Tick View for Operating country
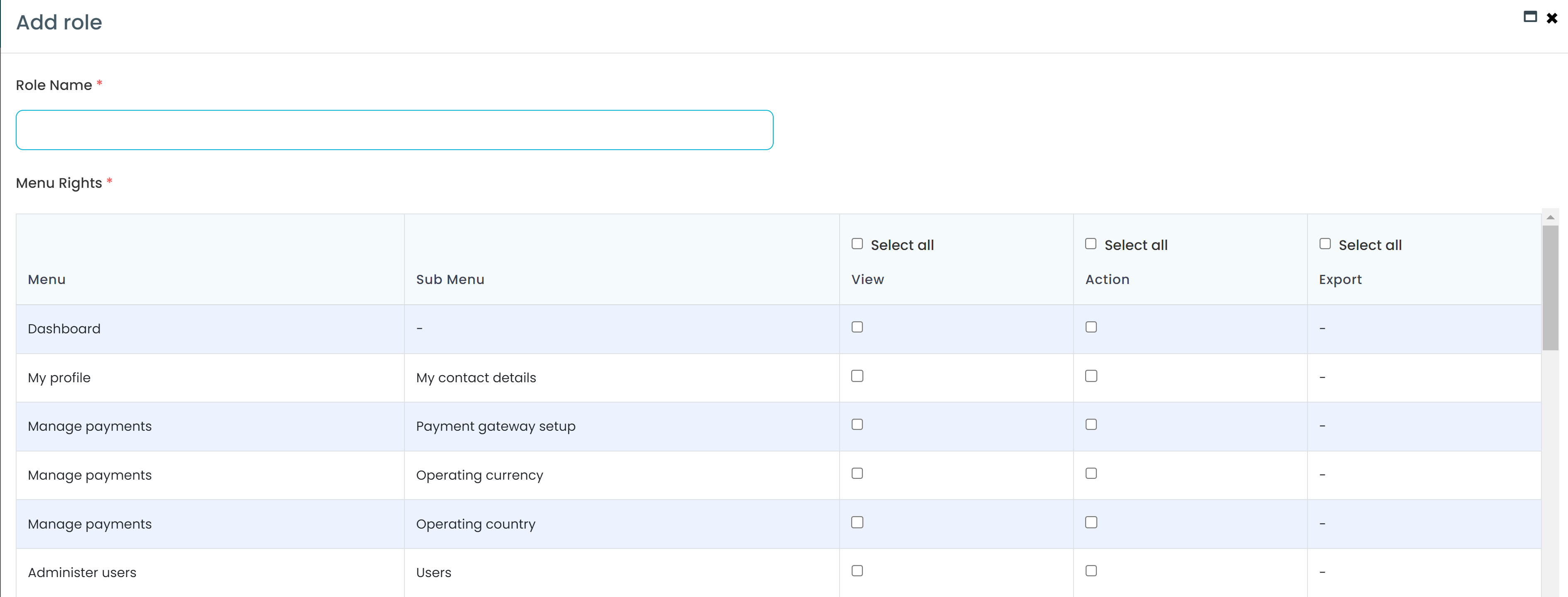The image size is (1568, 597). [x=857, y=523]
